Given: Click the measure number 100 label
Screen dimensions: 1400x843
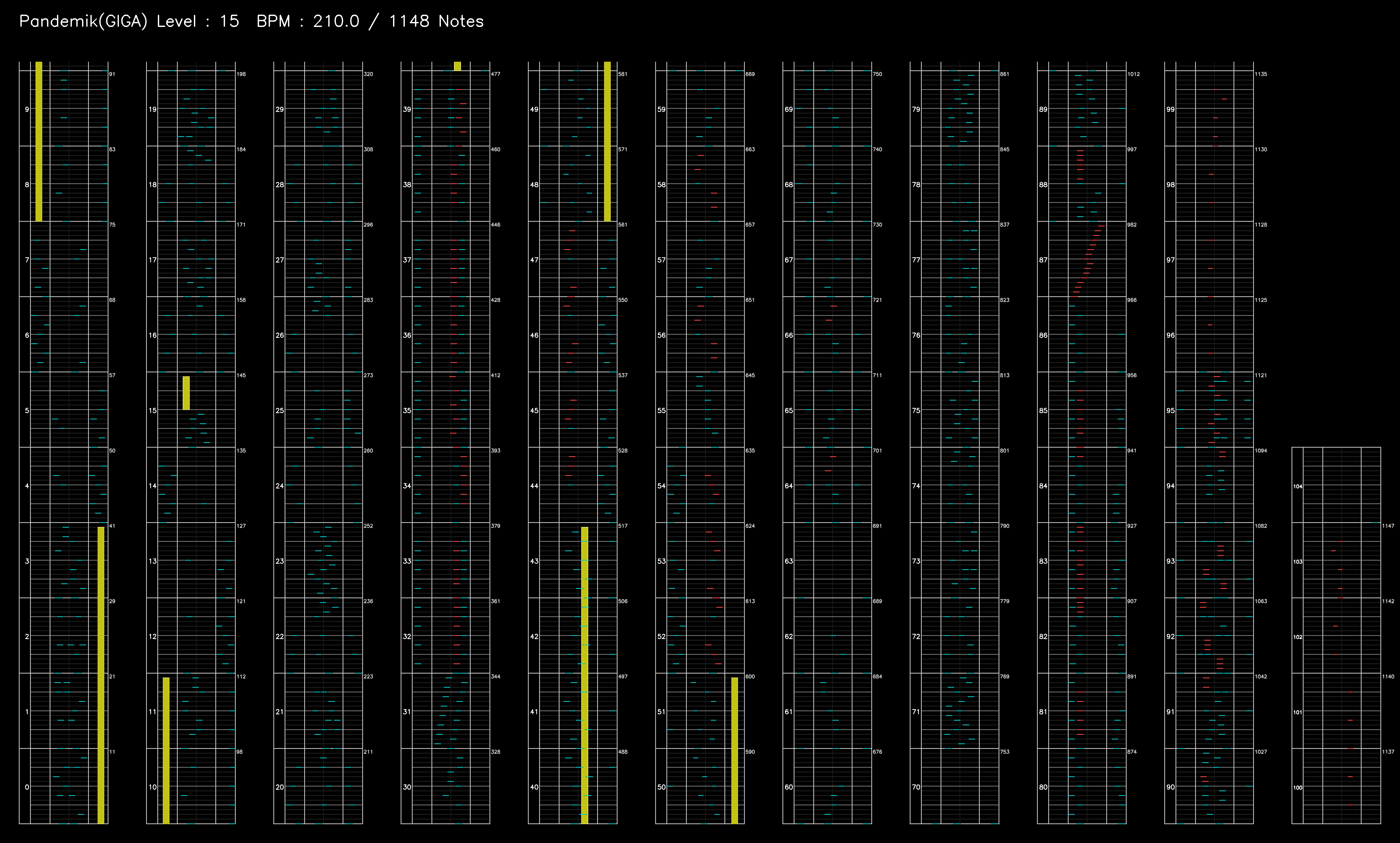Looking at the screenshot, I should [x=1298, y=788].
